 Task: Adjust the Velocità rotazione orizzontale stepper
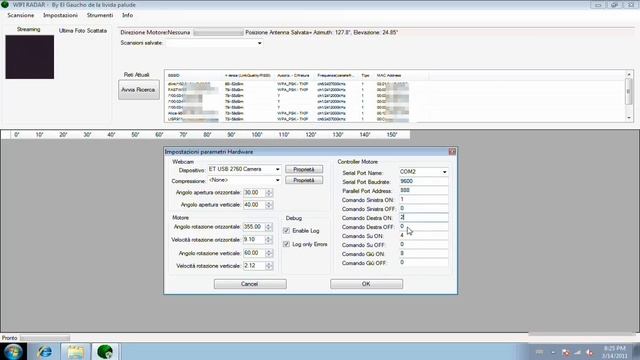click(269, 240)
